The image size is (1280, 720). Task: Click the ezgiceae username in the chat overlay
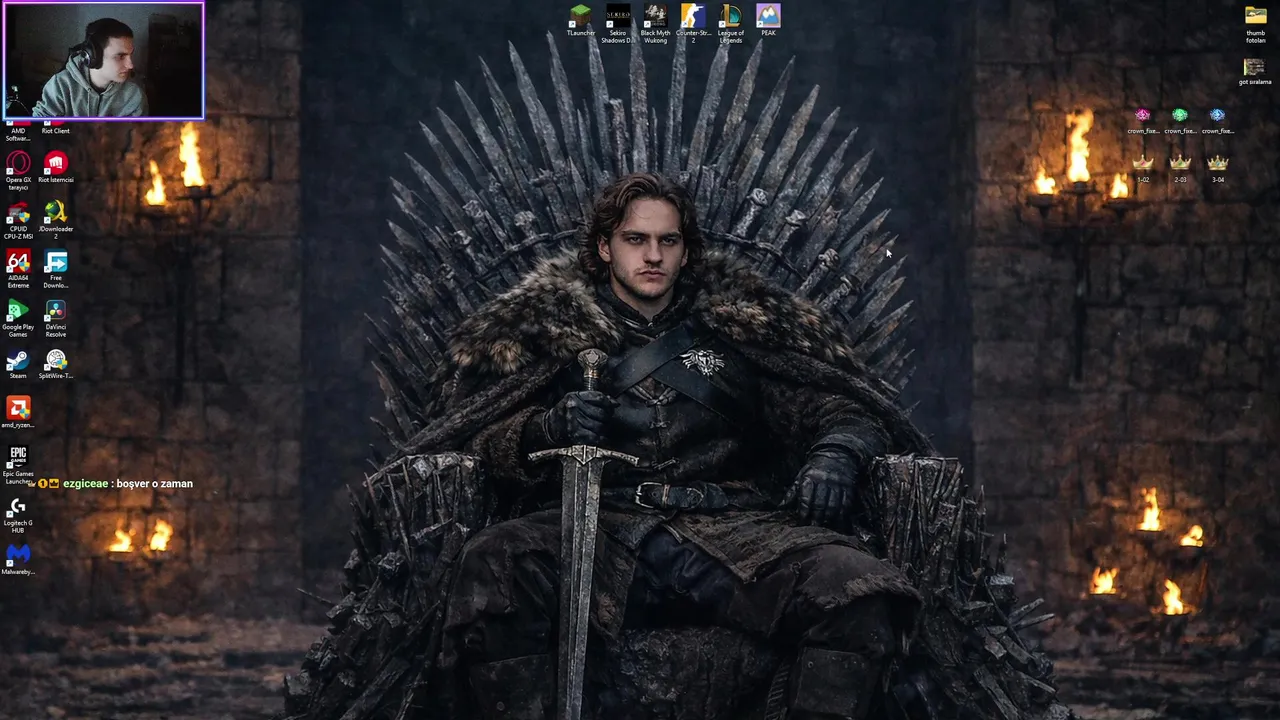tap(85, 484)
